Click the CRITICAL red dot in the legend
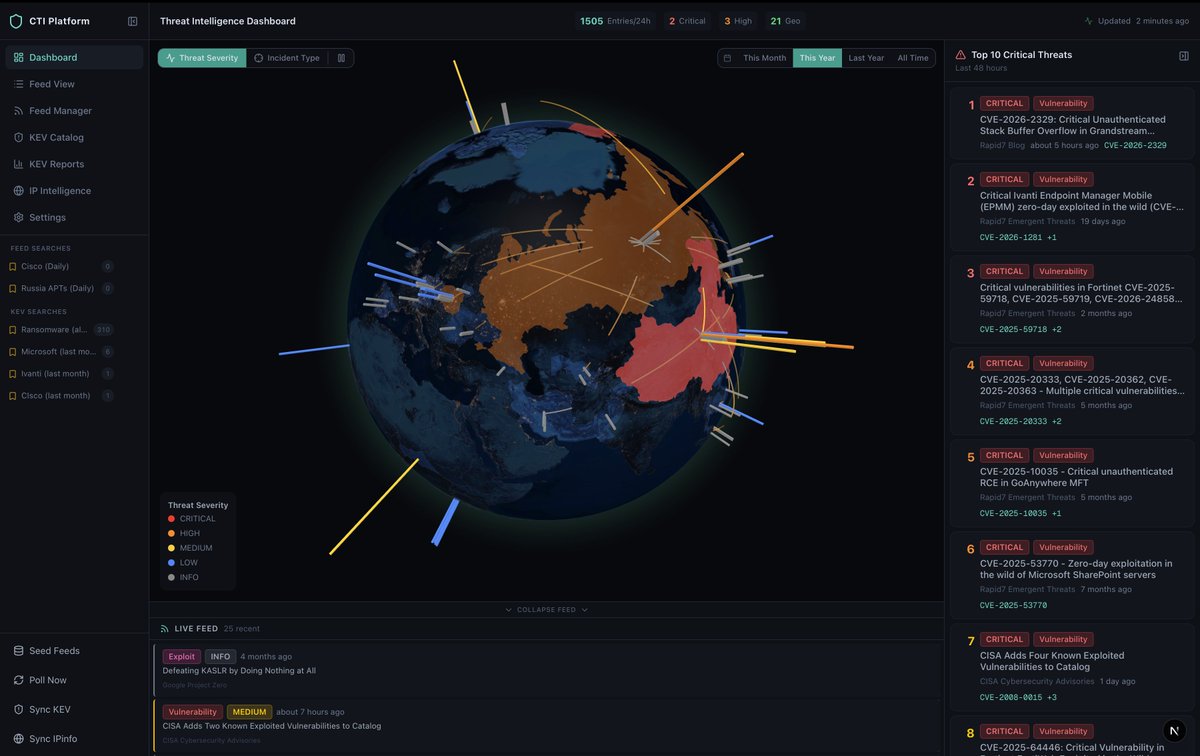Screen dimensions: 1200x756 coord(171,519)
